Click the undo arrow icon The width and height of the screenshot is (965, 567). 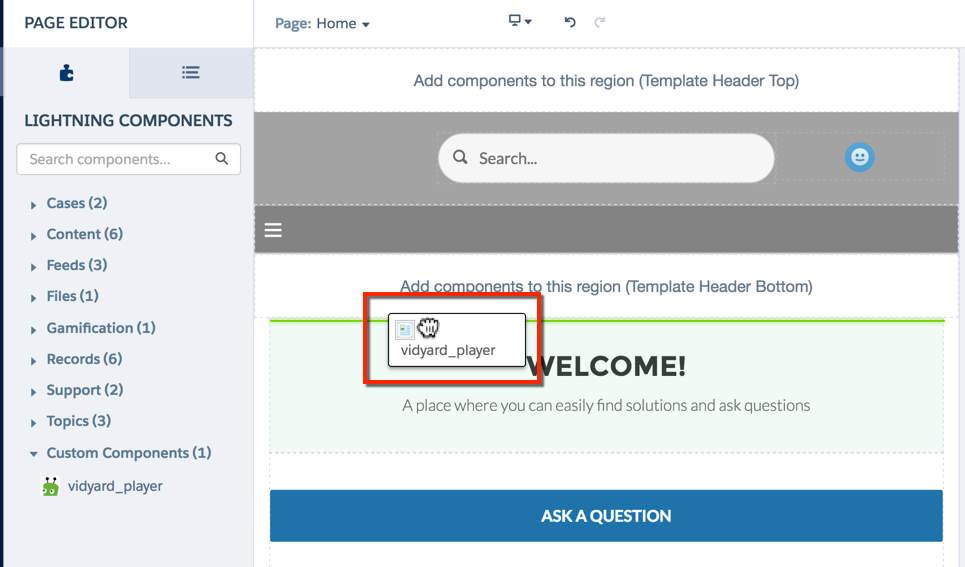(570, 22)
